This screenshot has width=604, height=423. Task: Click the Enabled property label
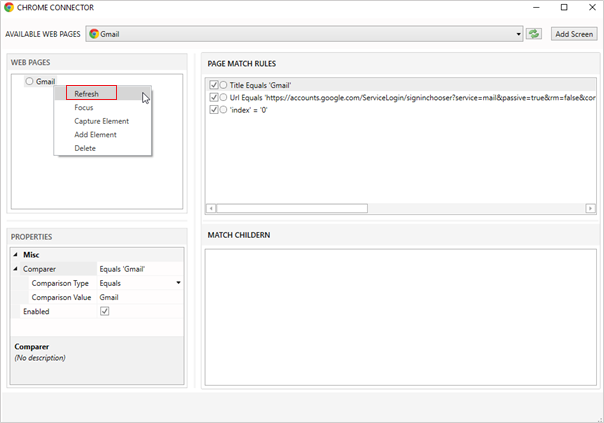click(x=36, y=311)
